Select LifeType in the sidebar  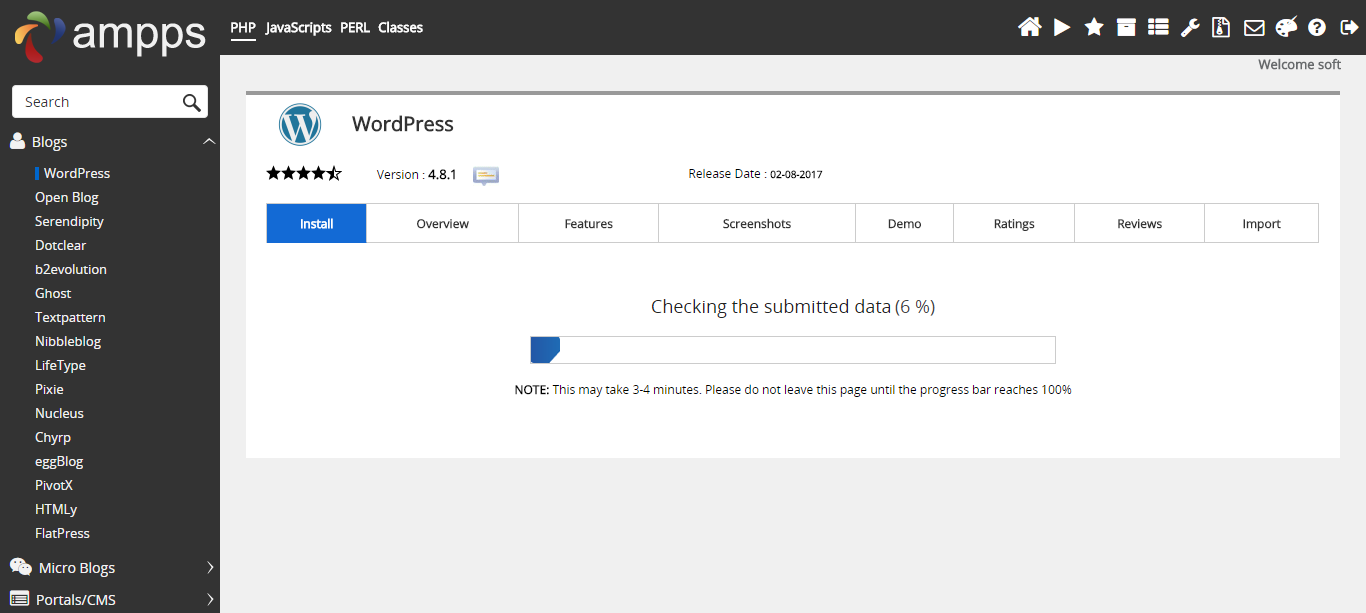[61, 365]
